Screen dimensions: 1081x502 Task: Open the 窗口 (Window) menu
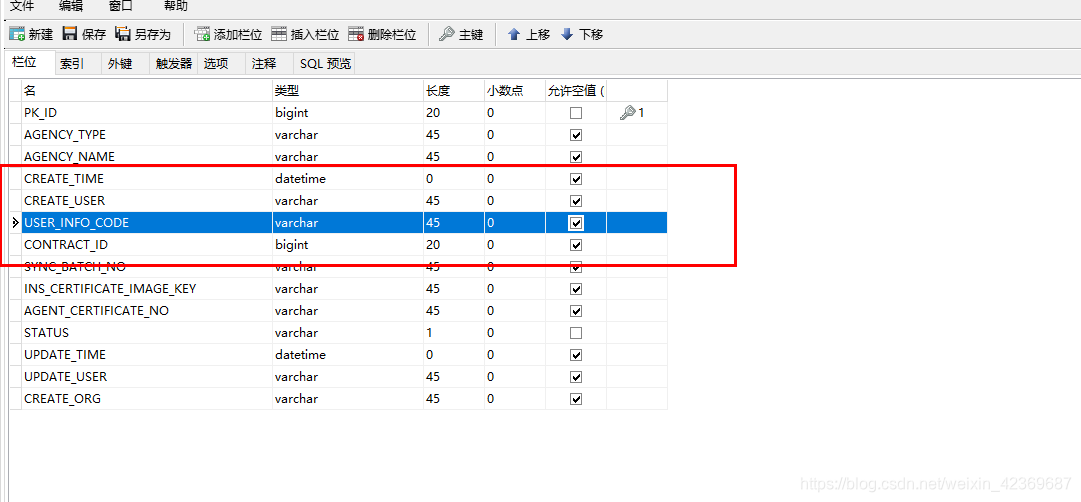121,7
